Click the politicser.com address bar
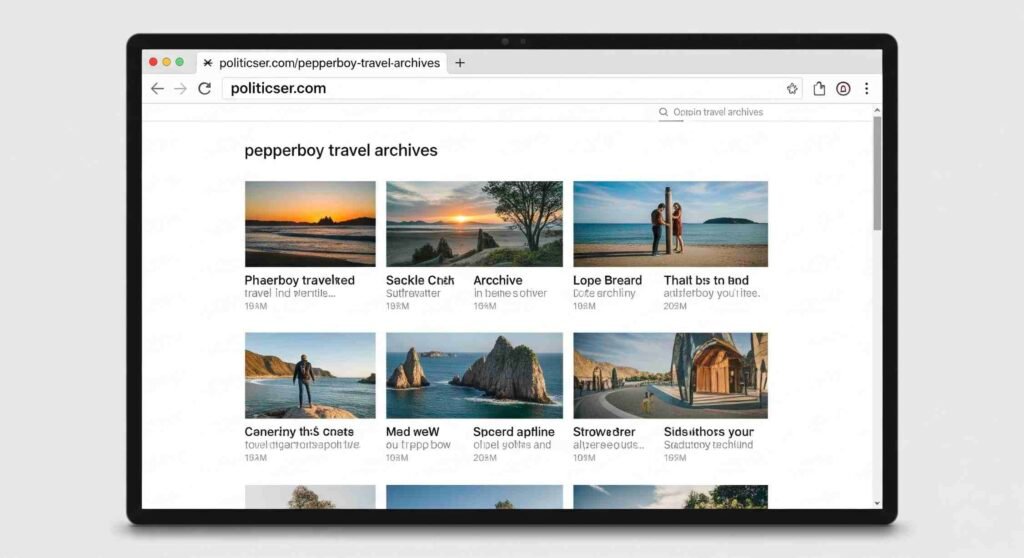This screenshot has width=1024, height=558. click(500, 88)
